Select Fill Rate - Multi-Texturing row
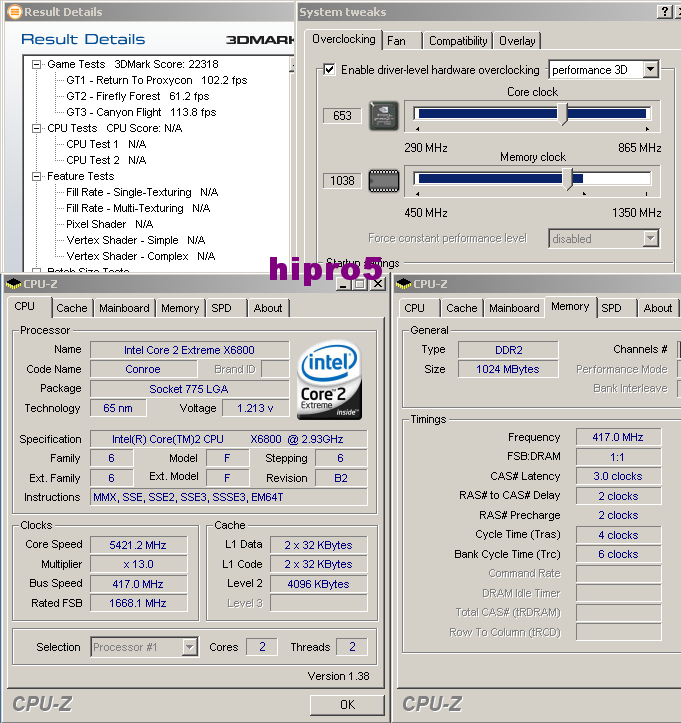This screenshot has height=723, width=681. tap(138, 208)
